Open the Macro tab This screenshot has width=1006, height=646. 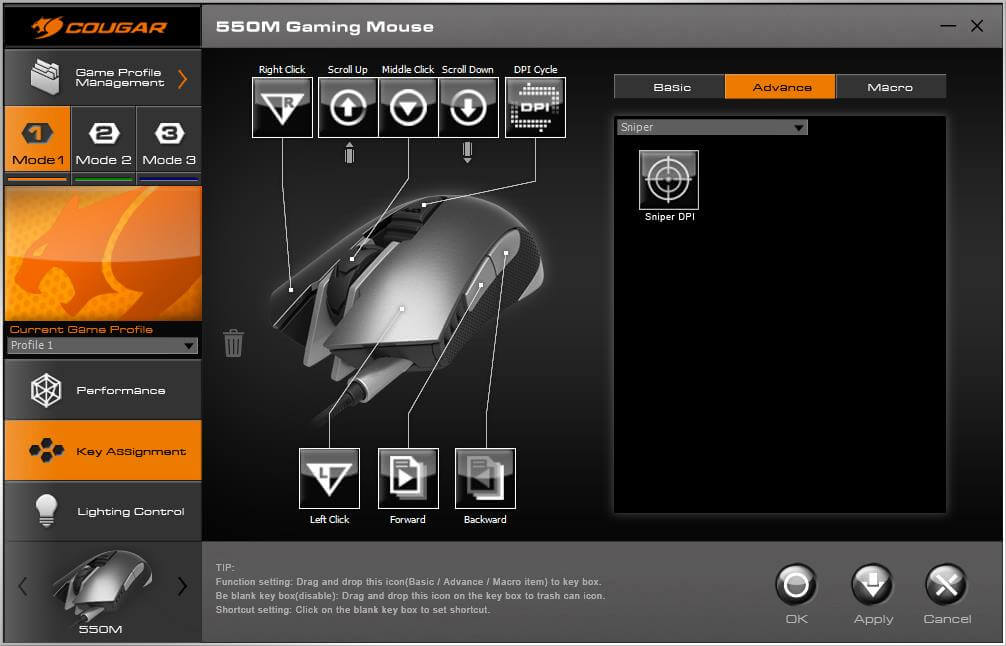(x=889, y=87)
